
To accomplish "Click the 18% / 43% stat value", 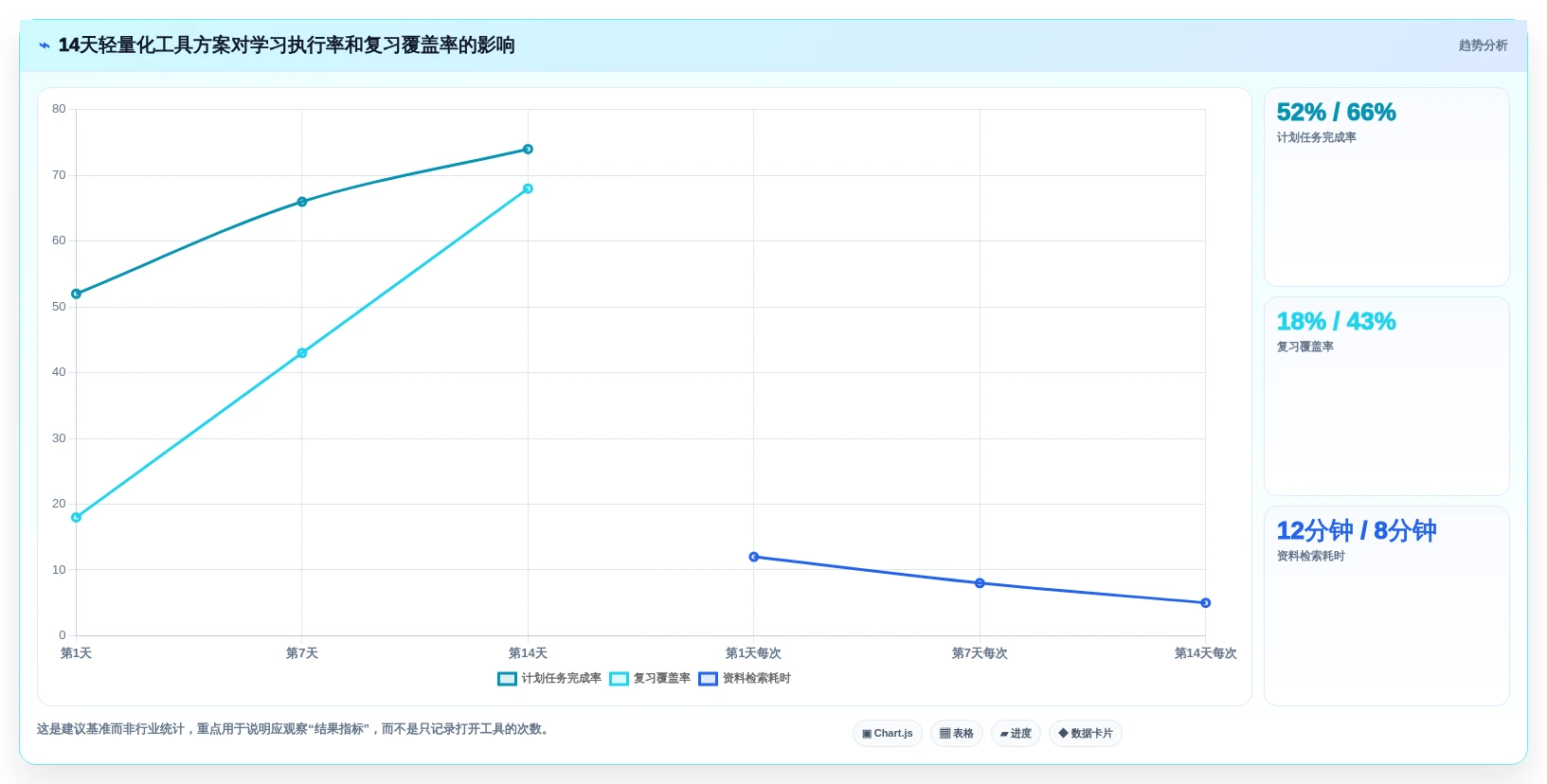I will tap(1336, 322).
